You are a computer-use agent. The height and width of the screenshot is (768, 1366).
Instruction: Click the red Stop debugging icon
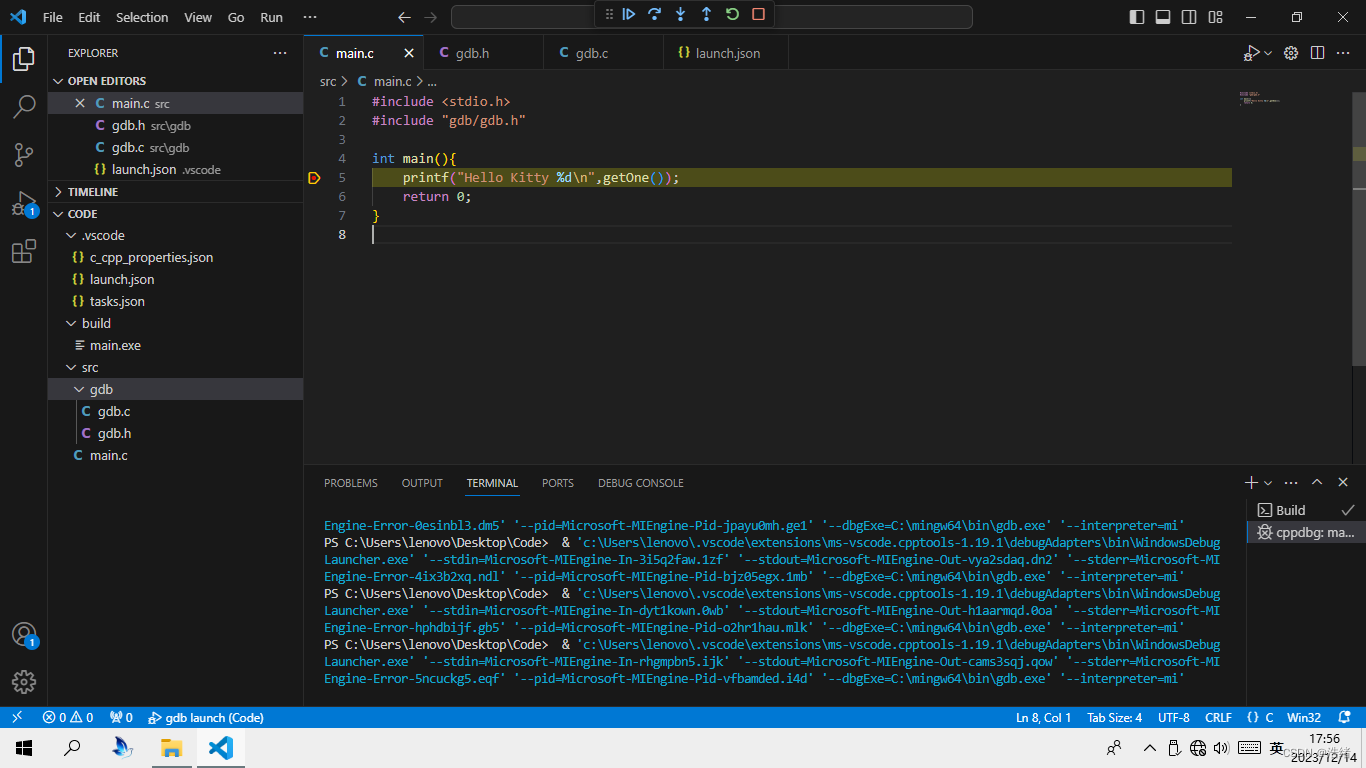(x=758, y=14)
